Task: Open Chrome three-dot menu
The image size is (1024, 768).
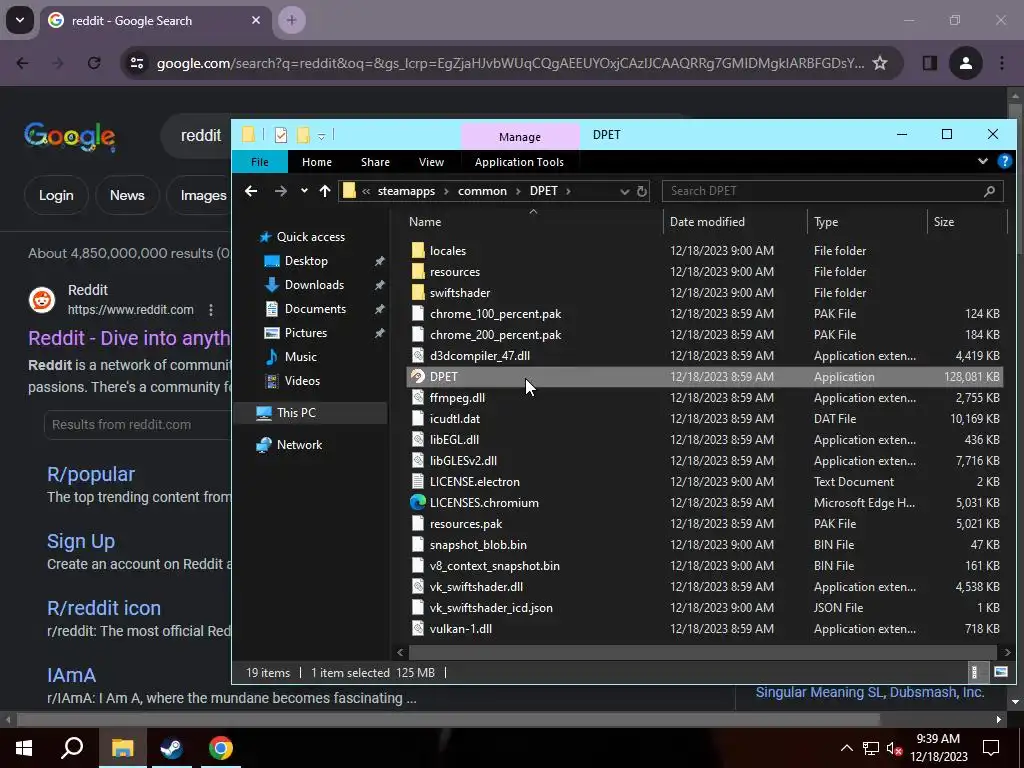Action: click(x=1002, y=63)
